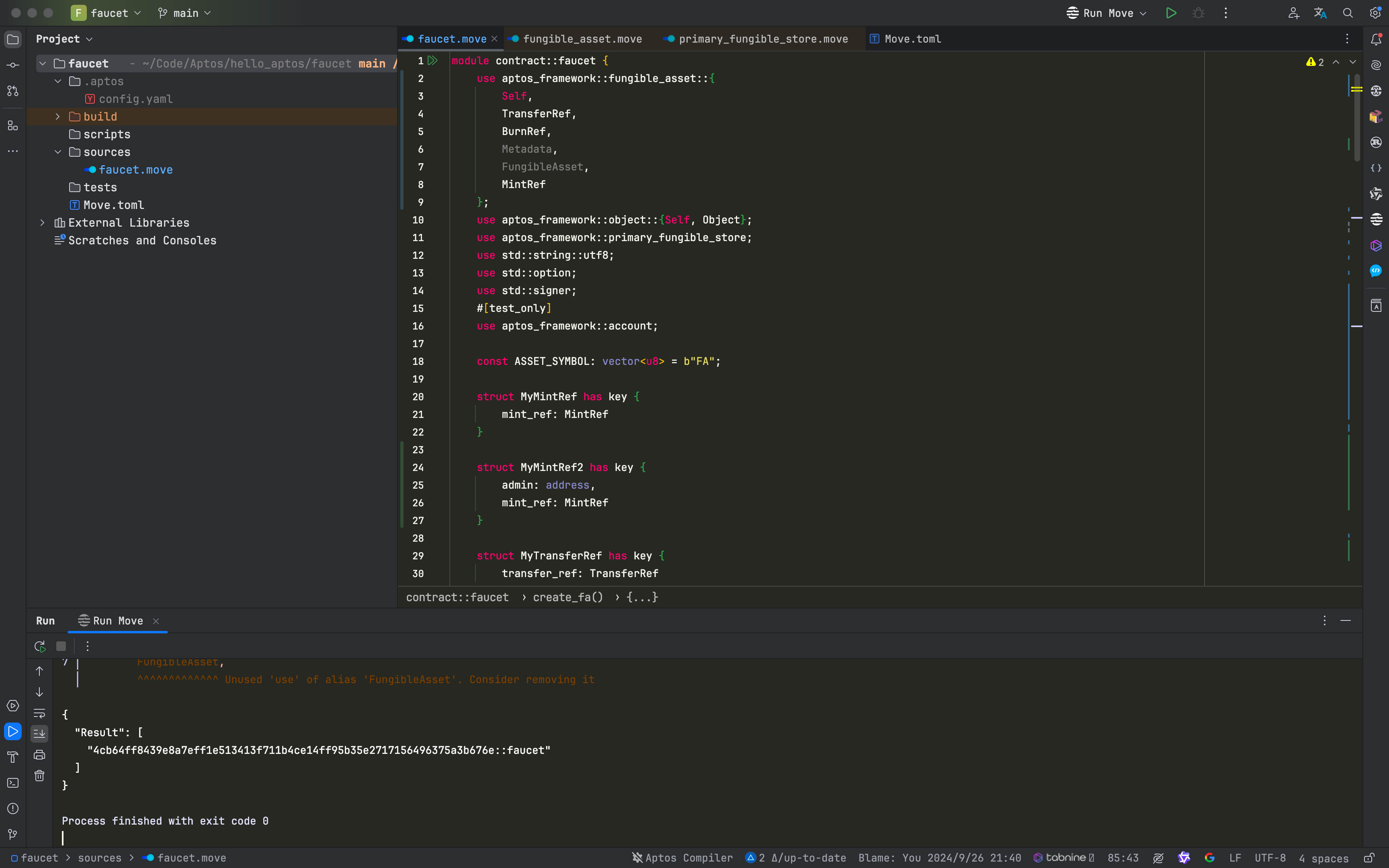1389x868 pixels.
Task: Open the Project tool window icon
Action: (x=12, y=39)
